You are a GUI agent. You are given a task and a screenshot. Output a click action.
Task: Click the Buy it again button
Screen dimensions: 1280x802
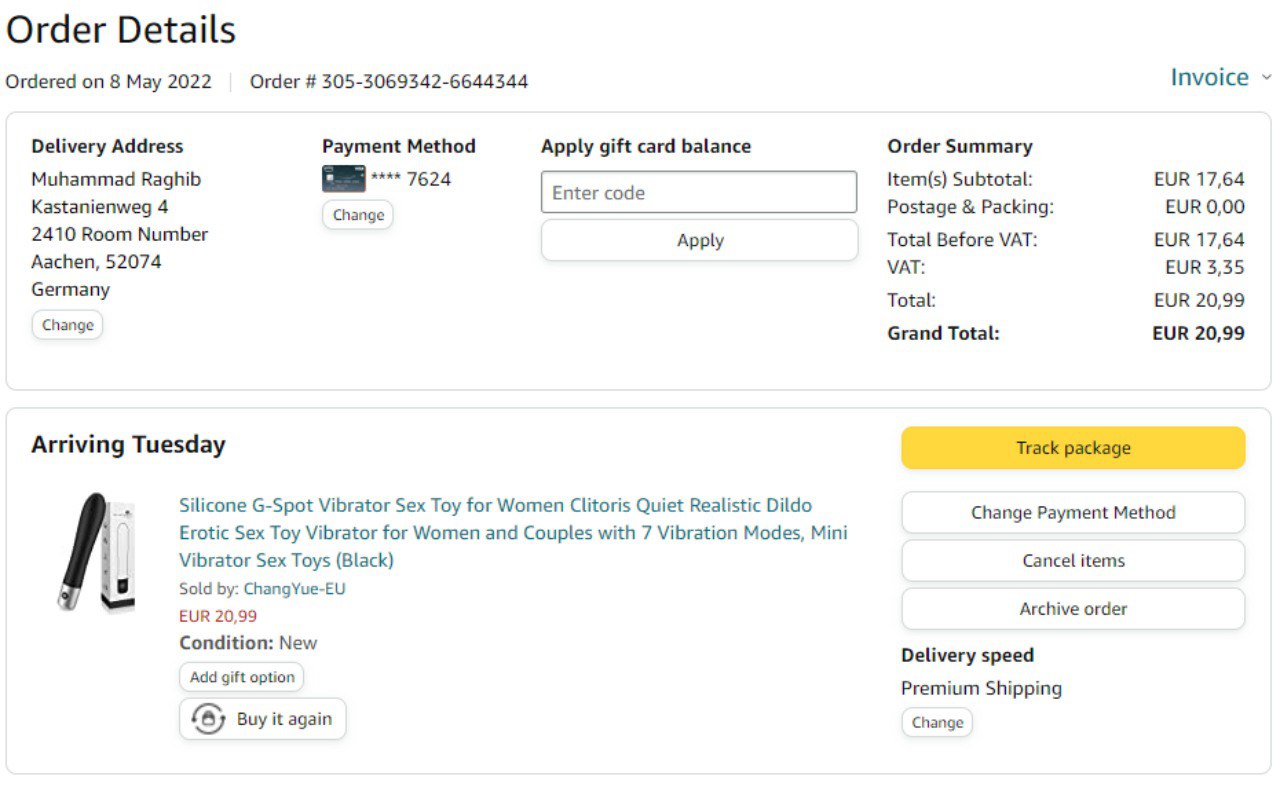click(x=263, y=719)
